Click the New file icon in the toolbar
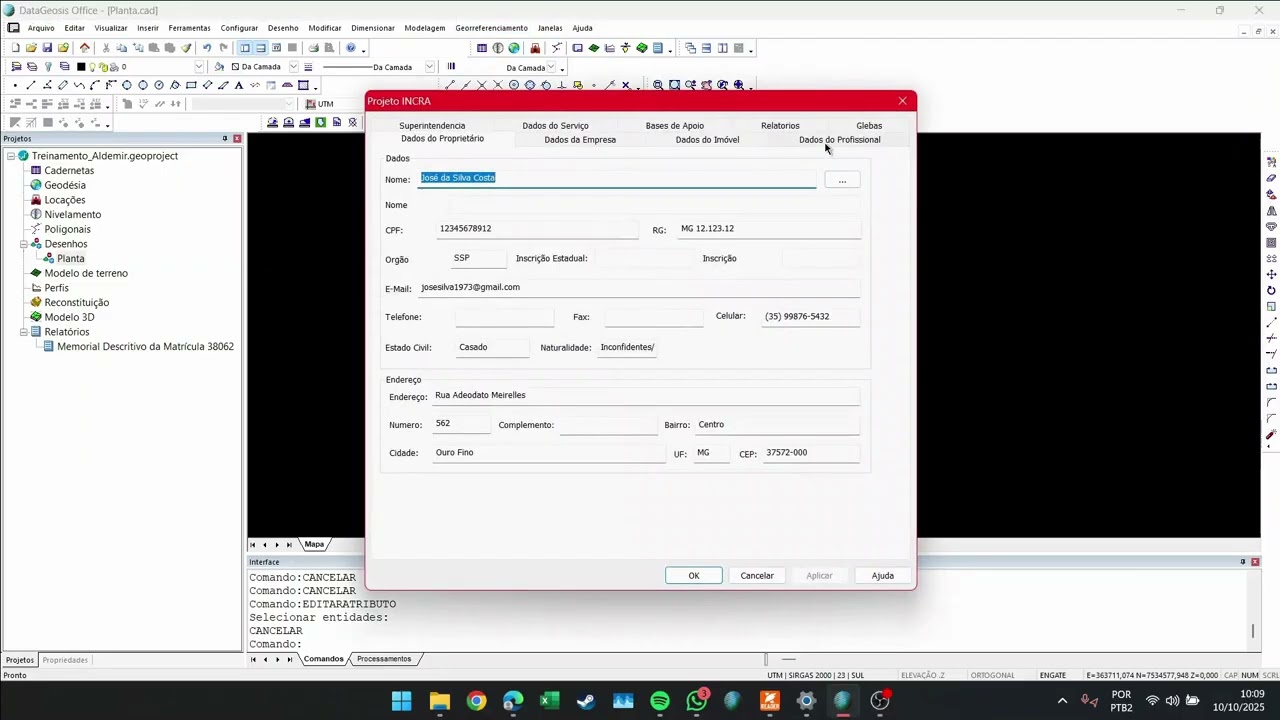This screenshot has height=720, width=1280. click(15, 48)
